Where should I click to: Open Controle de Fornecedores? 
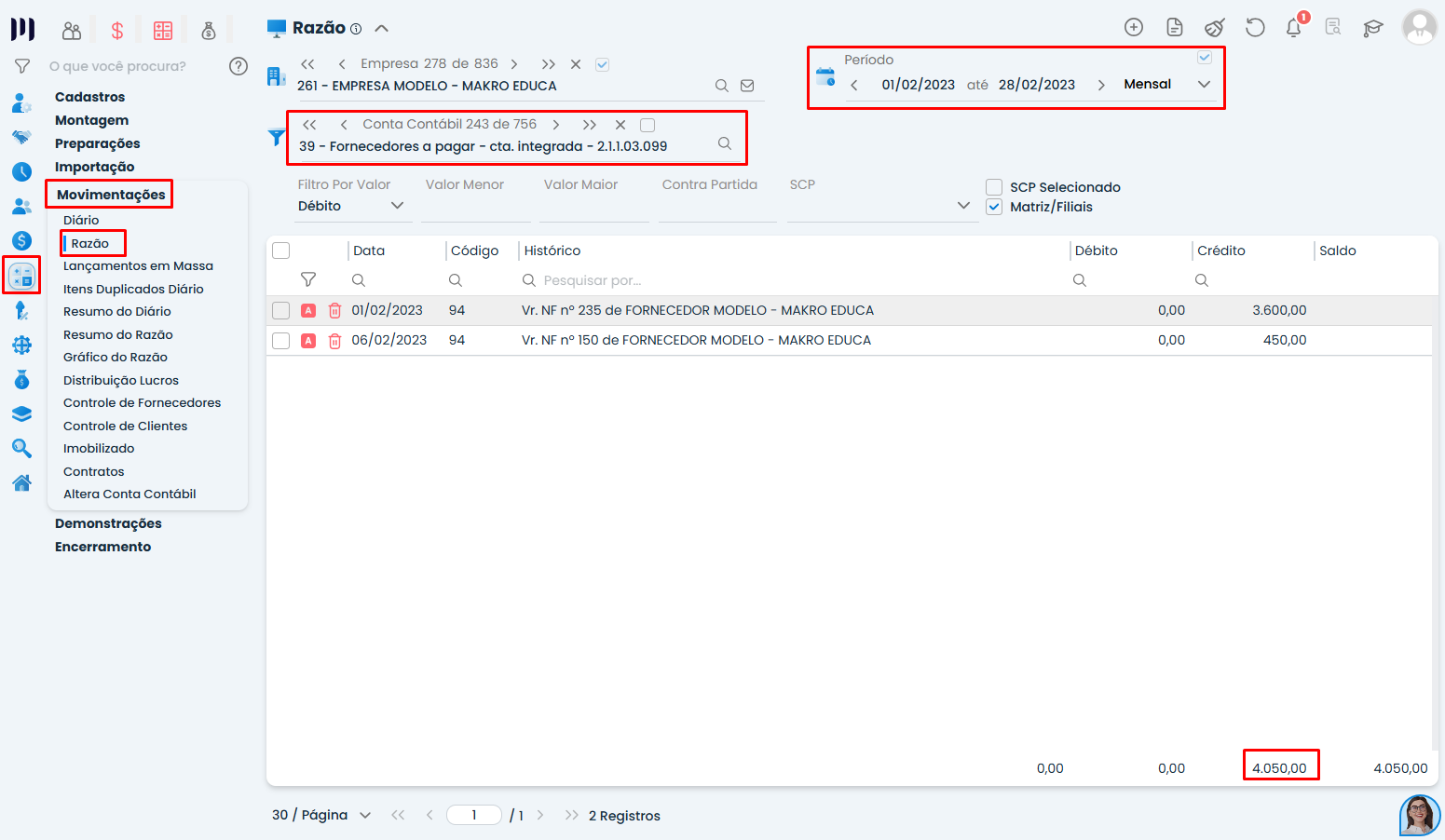click(143, 403)
